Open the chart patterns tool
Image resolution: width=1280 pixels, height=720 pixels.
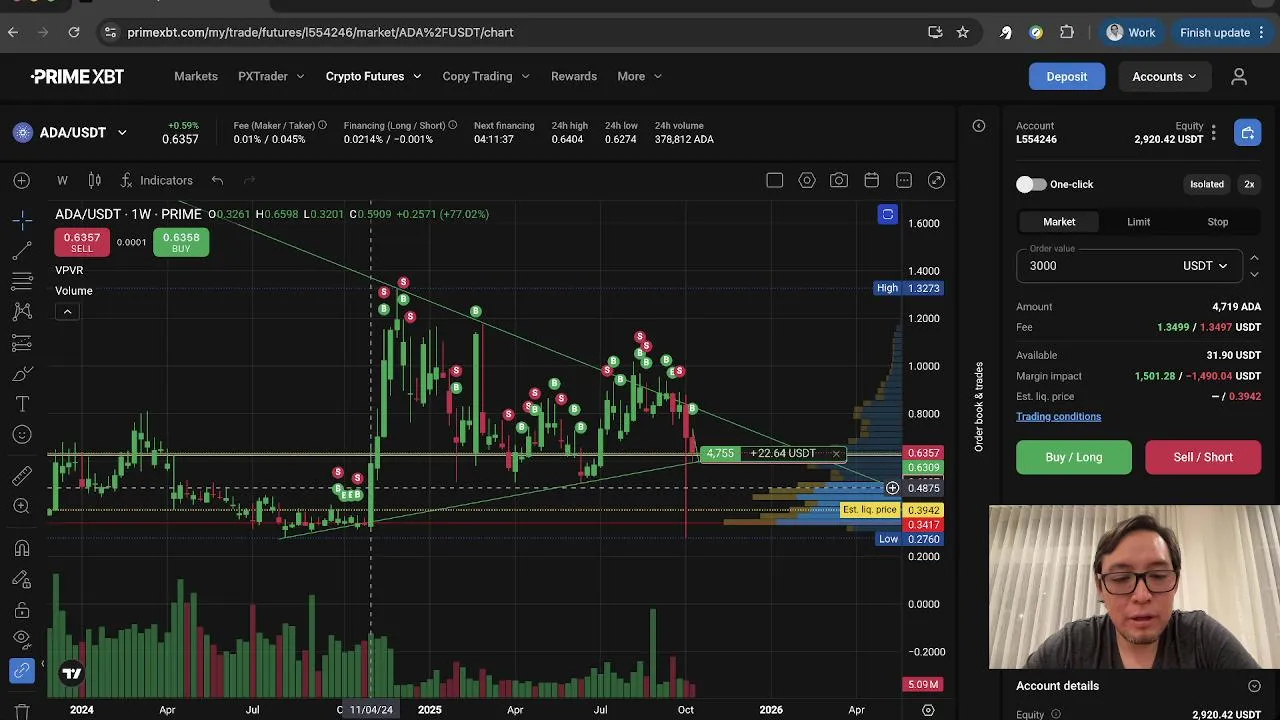(22, 312)
